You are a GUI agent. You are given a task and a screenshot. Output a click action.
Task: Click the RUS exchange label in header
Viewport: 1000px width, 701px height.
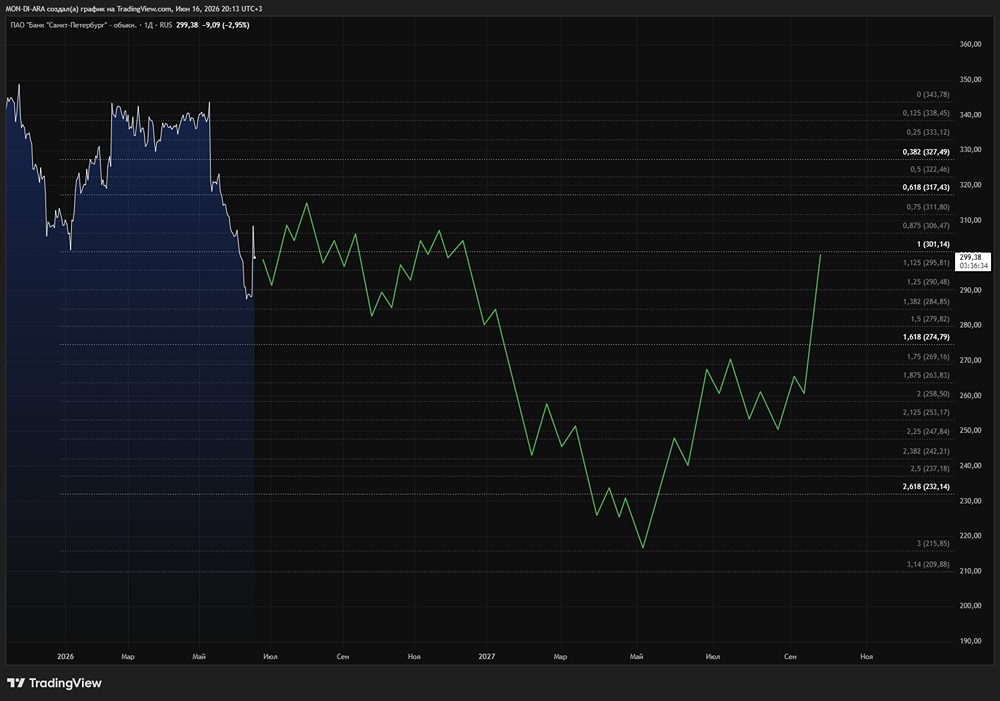[166, 26]
